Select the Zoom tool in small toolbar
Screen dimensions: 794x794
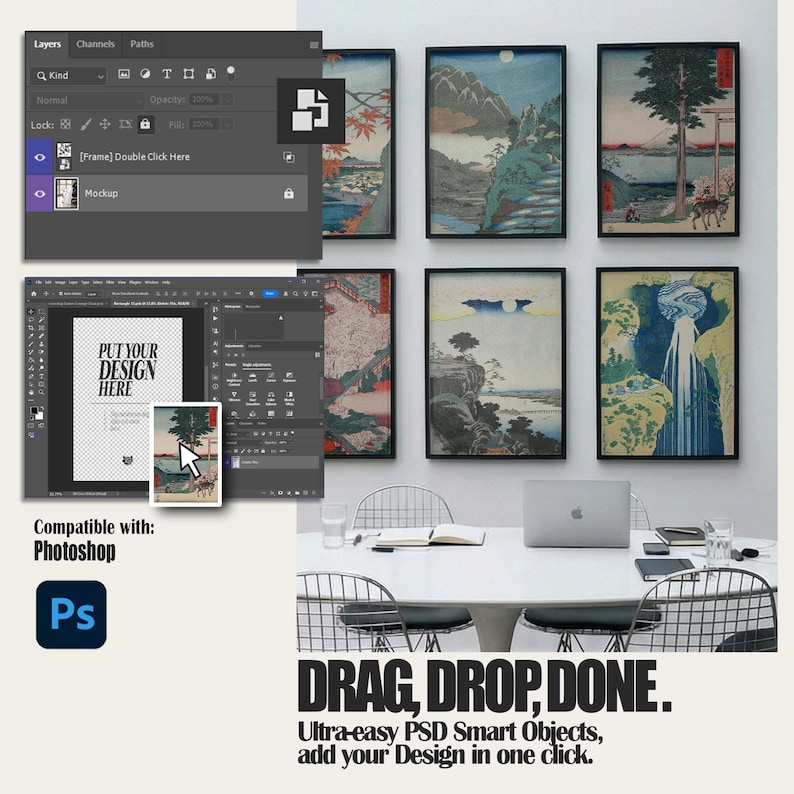coord(42,392)
